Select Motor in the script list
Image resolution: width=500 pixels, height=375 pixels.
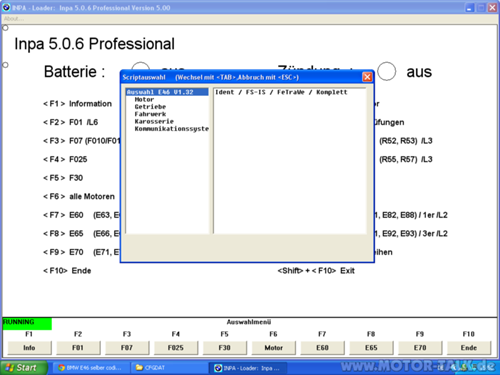144,99
